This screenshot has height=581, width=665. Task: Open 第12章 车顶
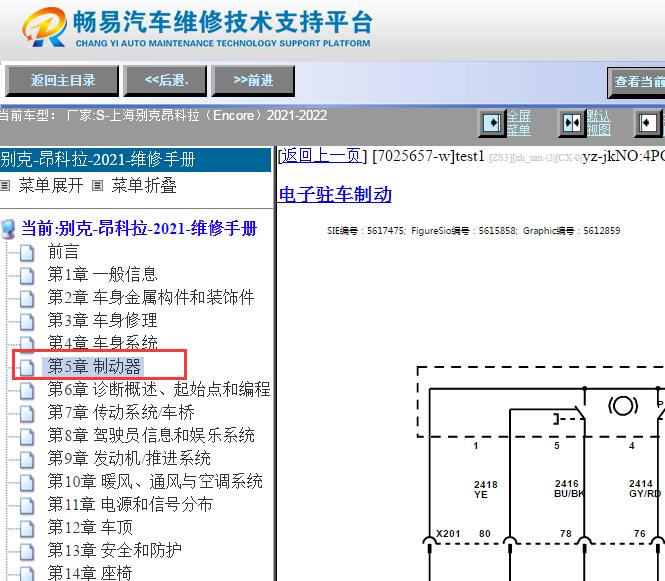pyautogui.click(x=90, y=527)
